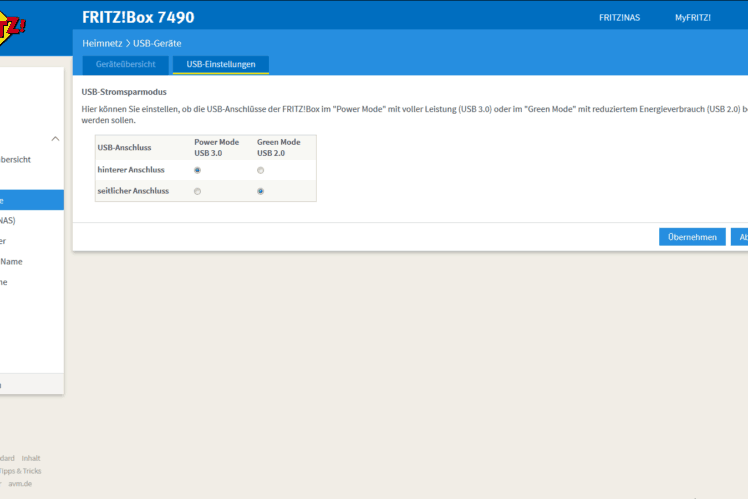748x499 pixels.
Task: Open the sidebar entry ending in Name
Action: (x=11, y=261)
